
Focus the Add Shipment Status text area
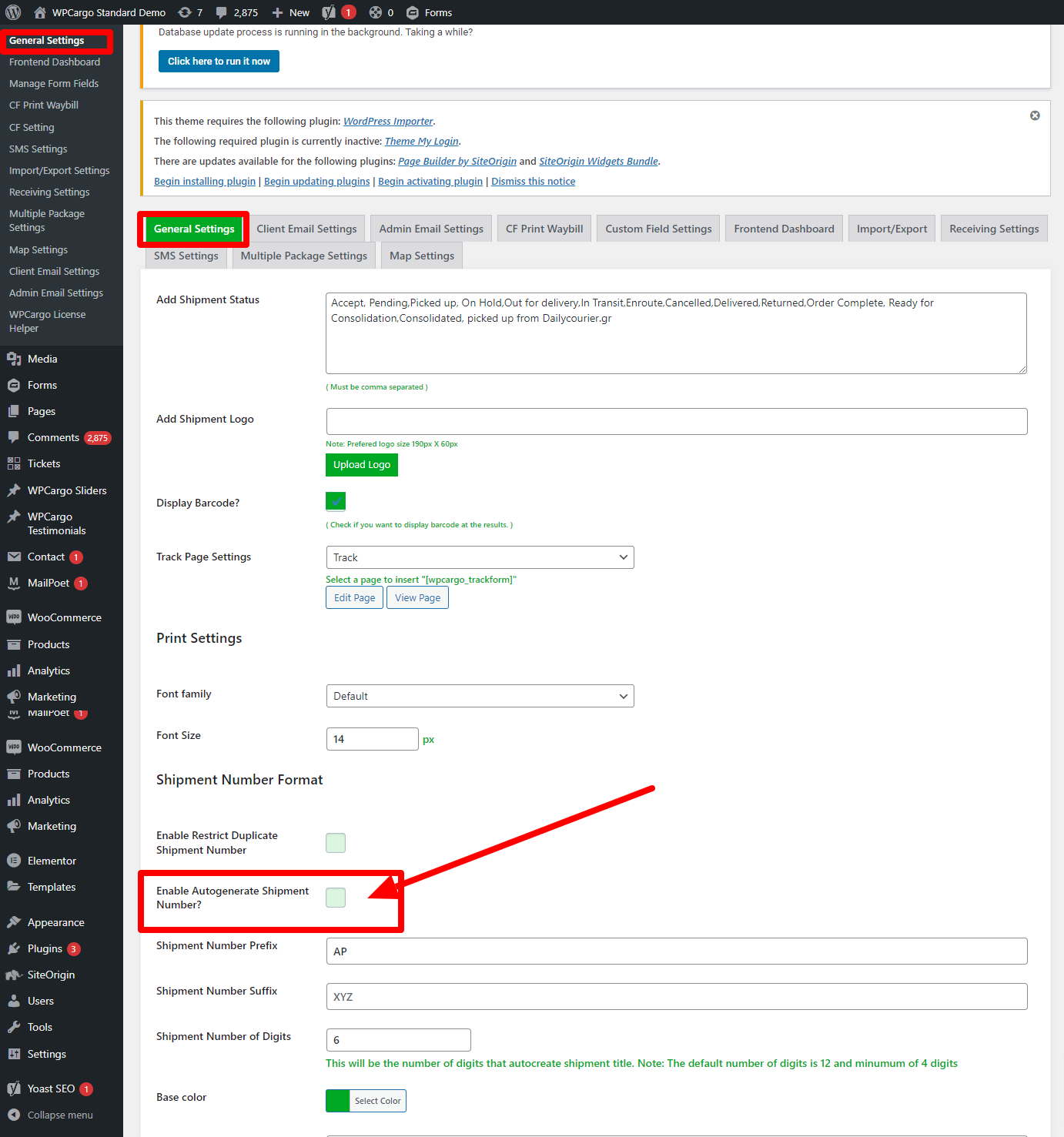(676, 333)
